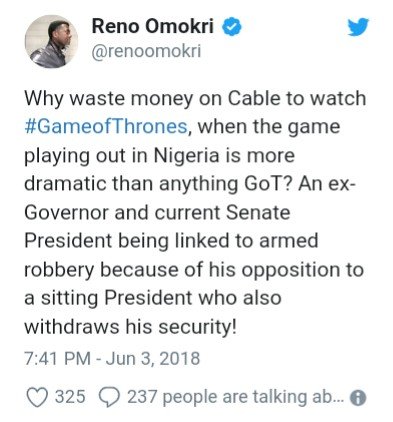Click the blue verified badge
Screen dimensions: 393x422
point(232,27)
